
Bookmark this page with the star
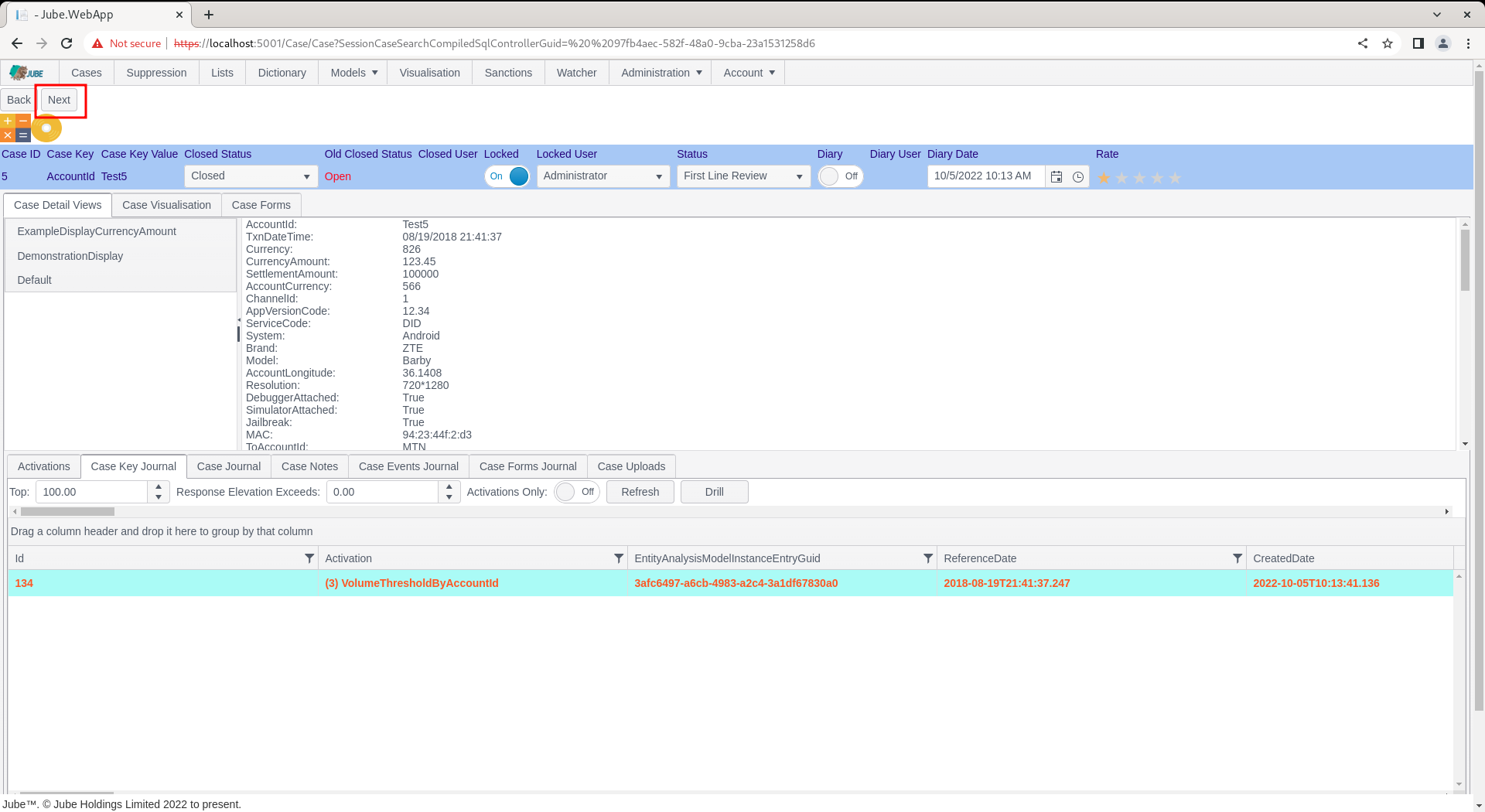tap(1388, 43)
